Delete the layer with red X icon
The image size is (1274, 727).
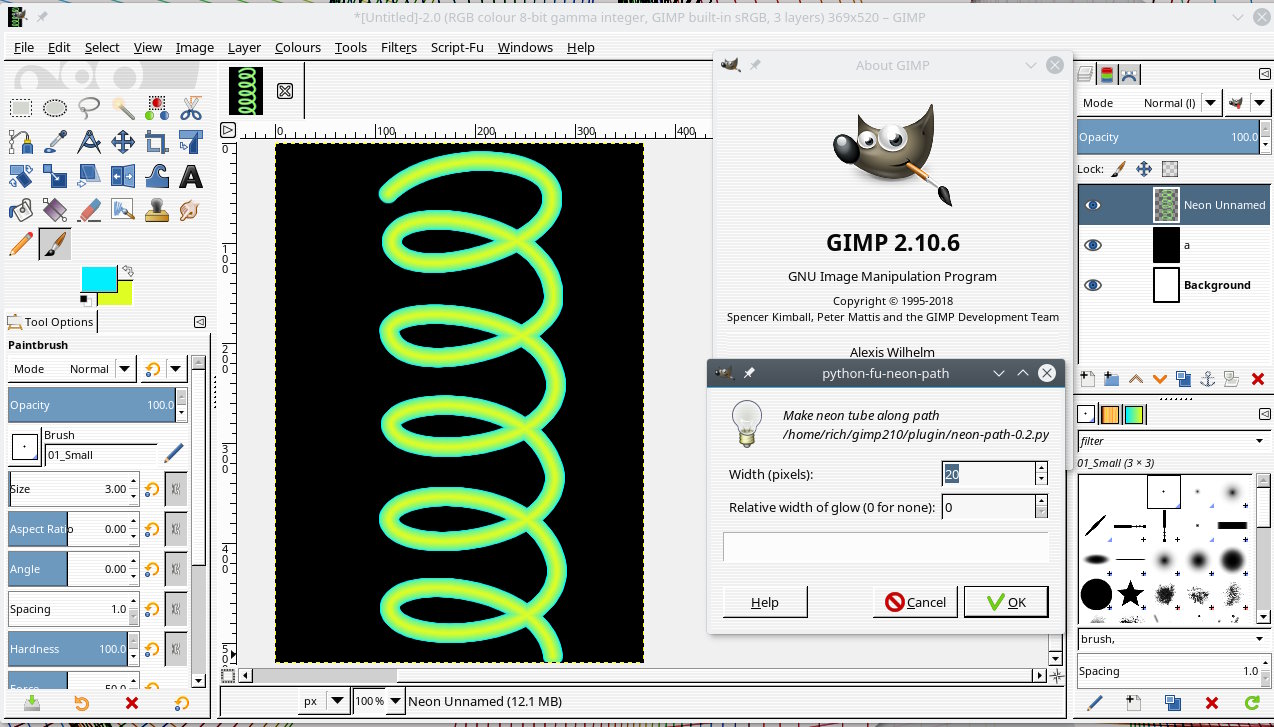[1258, 379]
